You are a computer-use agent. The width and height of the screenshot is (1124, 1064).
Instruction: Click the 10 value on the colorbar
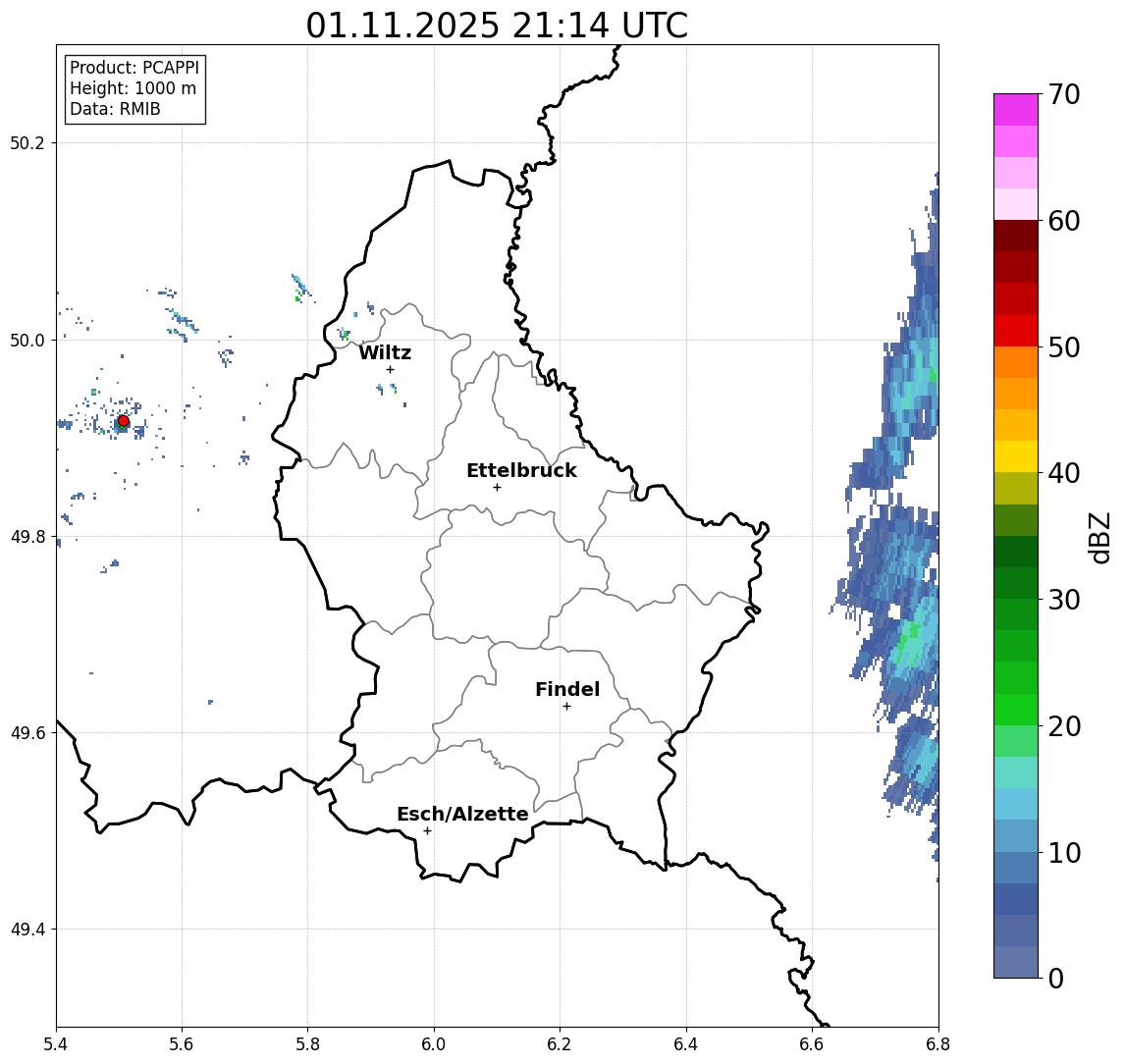(x=1064, y=852)
